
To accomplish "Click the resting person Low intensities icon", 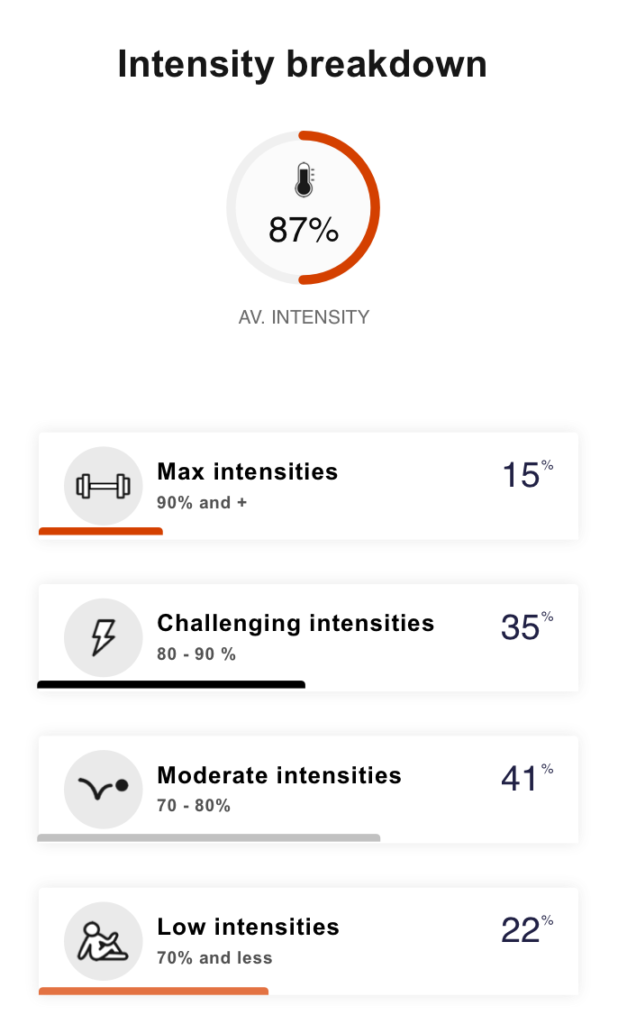I will 103,941.
